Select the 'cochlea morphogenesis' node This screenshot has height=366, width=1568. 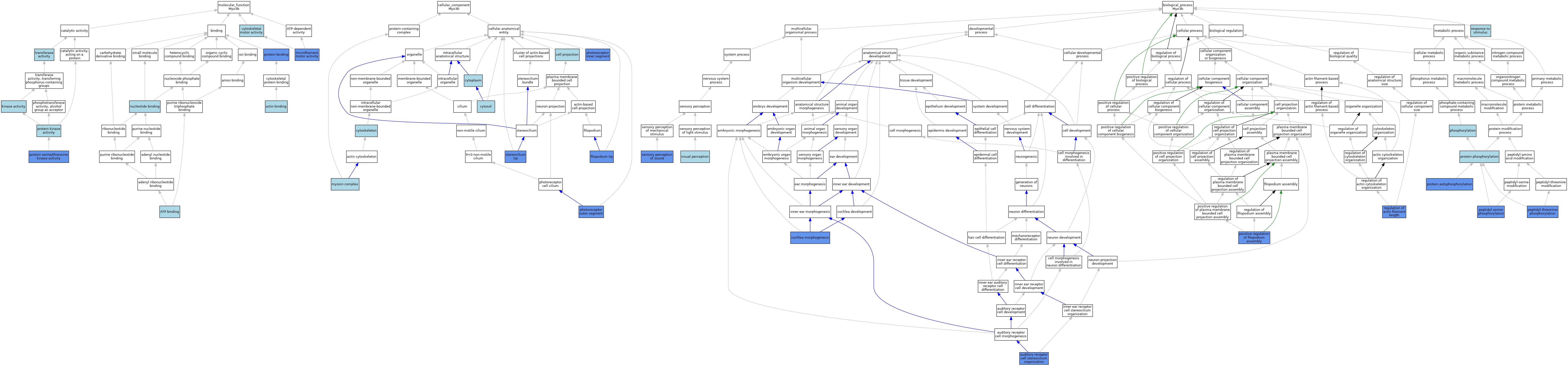[x=810, y=238]
